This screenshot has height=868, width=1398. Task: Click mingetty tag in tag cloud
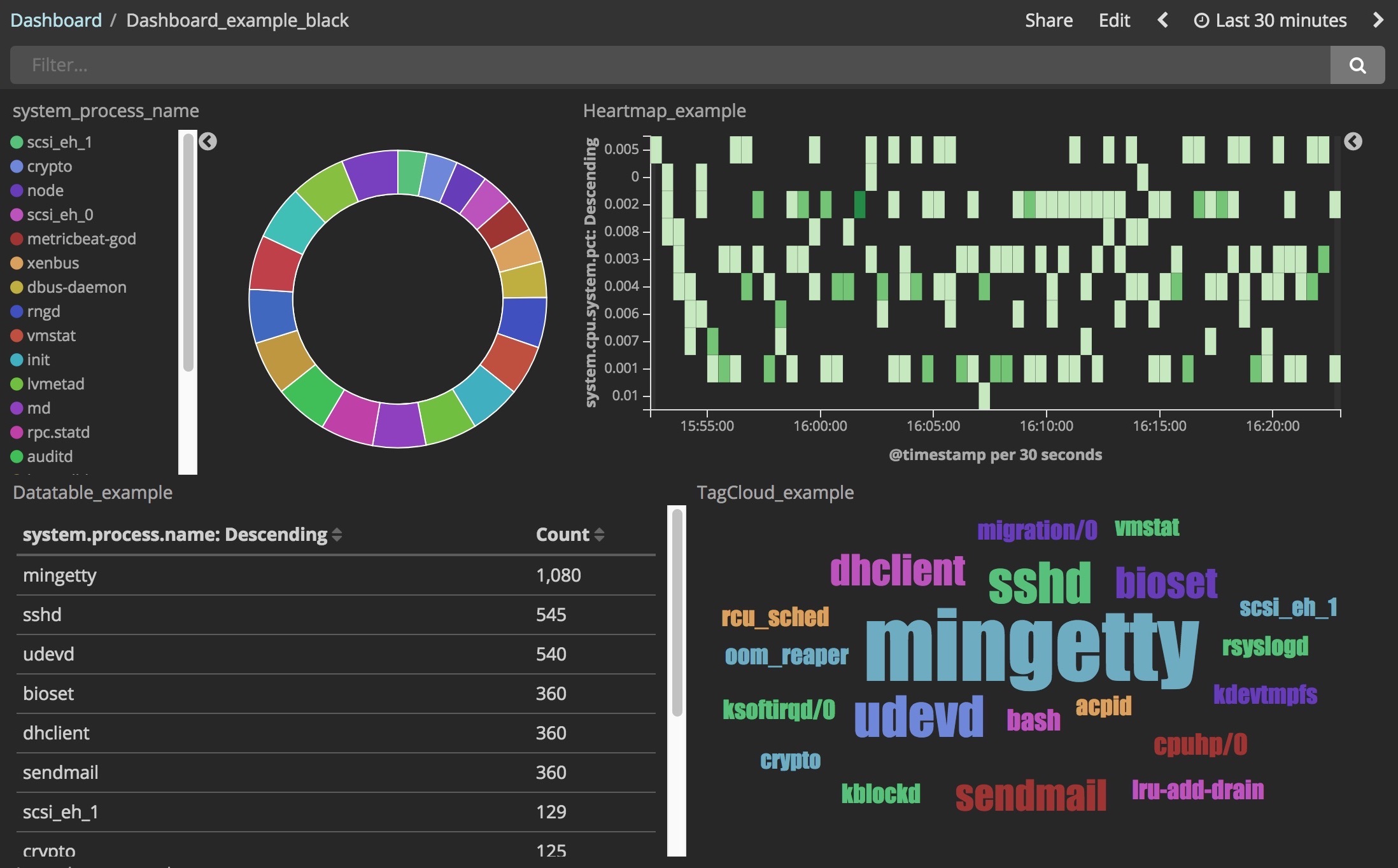1032,649
